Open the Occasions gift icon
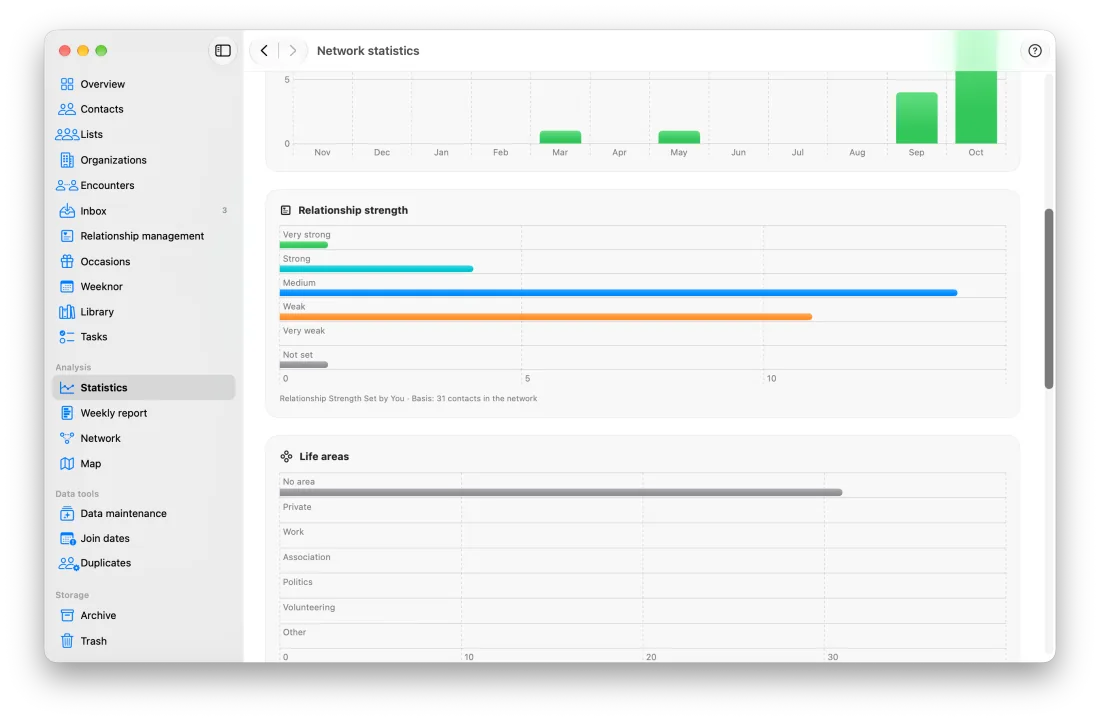1100x721 pixels. point(67,262)
